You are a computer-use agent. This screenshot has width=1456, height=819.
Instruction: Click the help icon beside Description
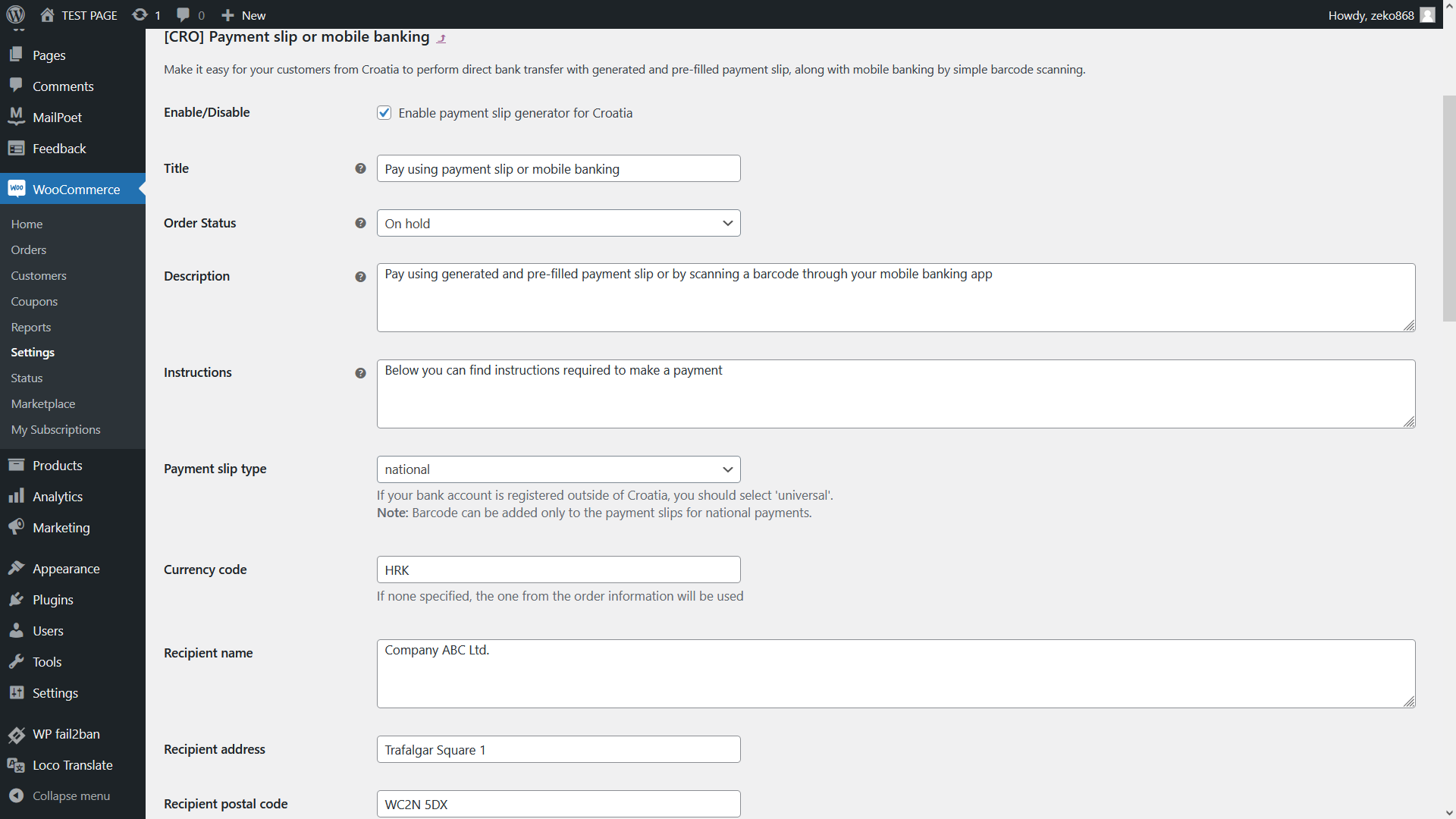coord(360,277)
